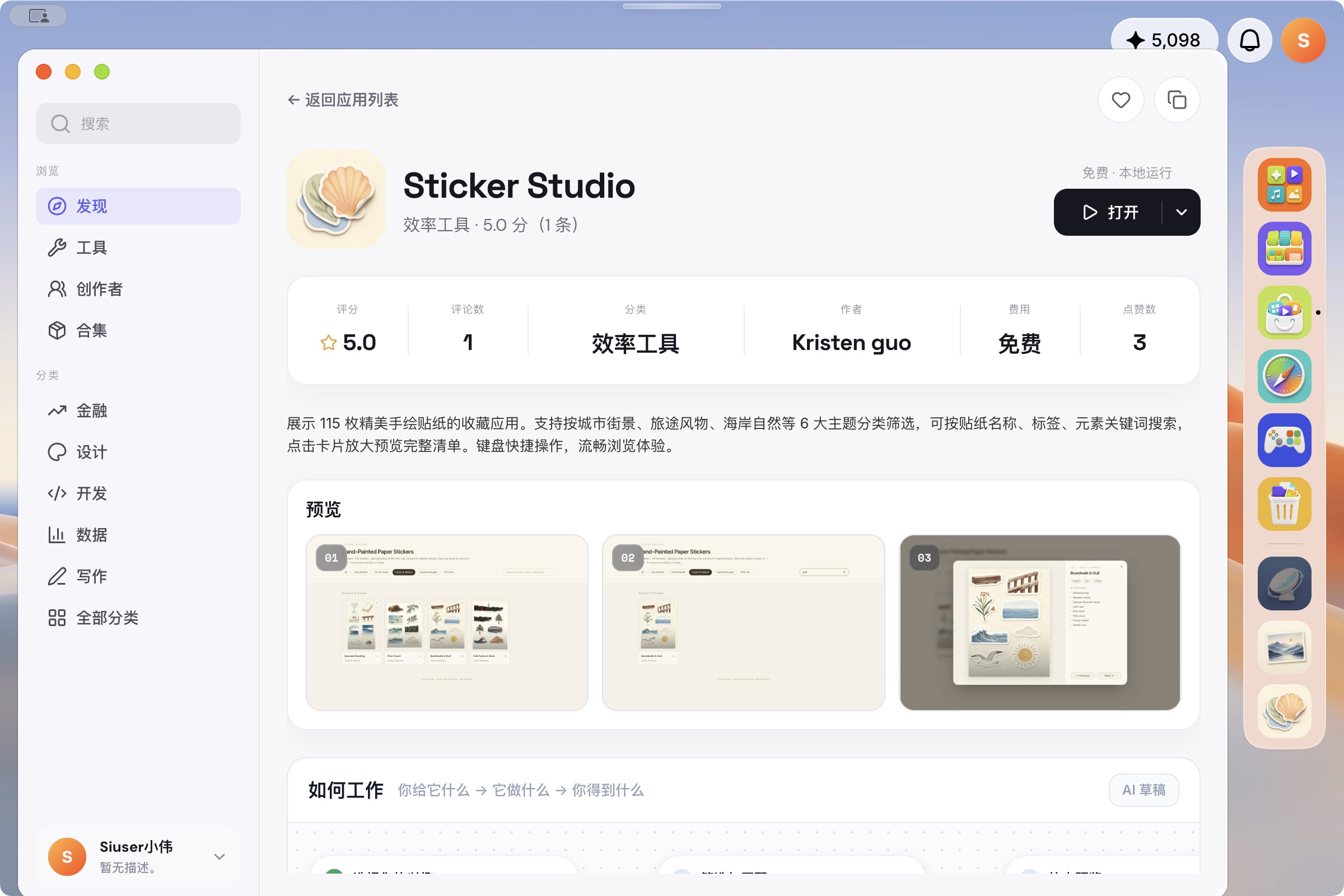Image resolution: width=1344 pixels, height=896 pixels.
Task: Select the 数据 category
Action: 138,535
